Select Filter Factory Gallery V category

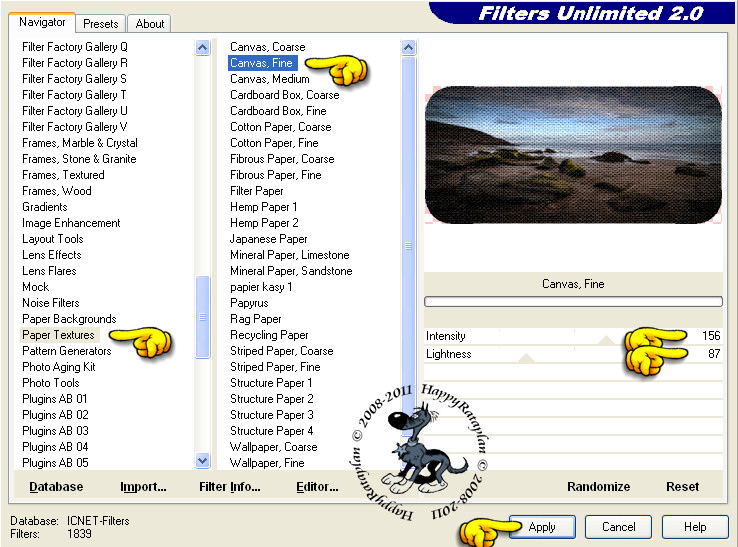point(75,127)
